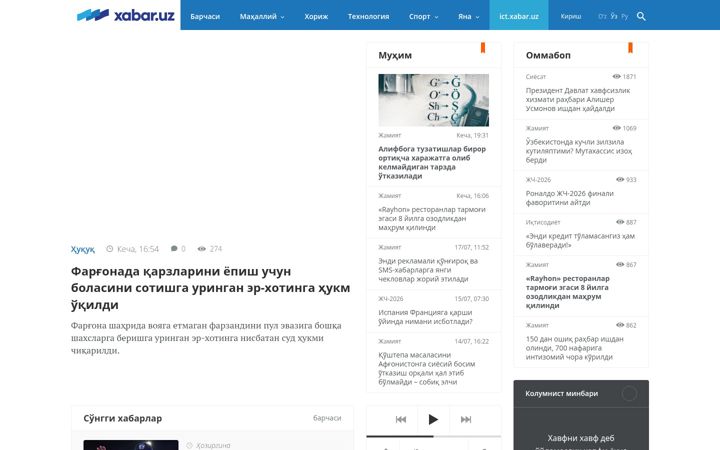Open the Фарғона child-selling article headline

click(x=210, y=288)
